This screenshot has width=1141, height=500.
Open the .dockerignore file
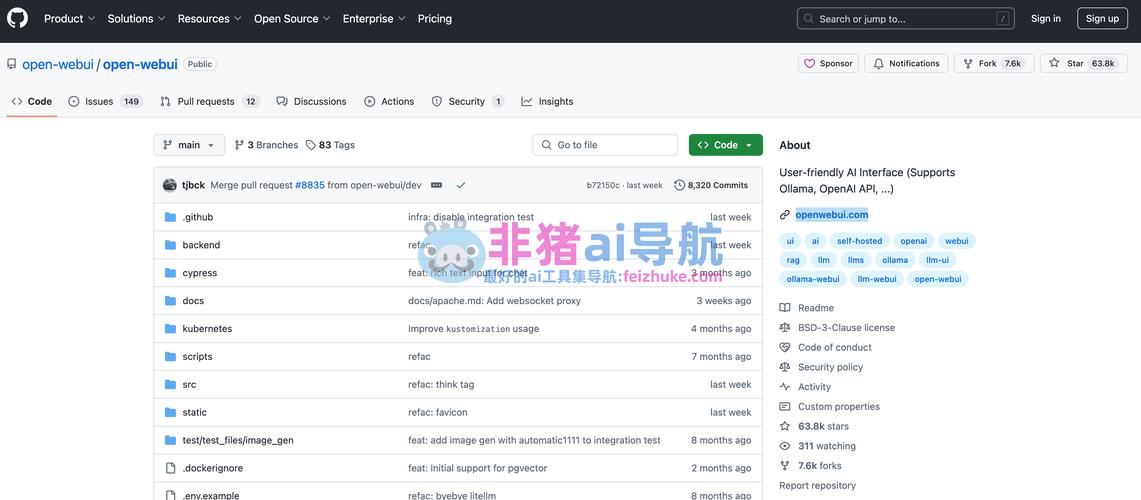(212, 468)
